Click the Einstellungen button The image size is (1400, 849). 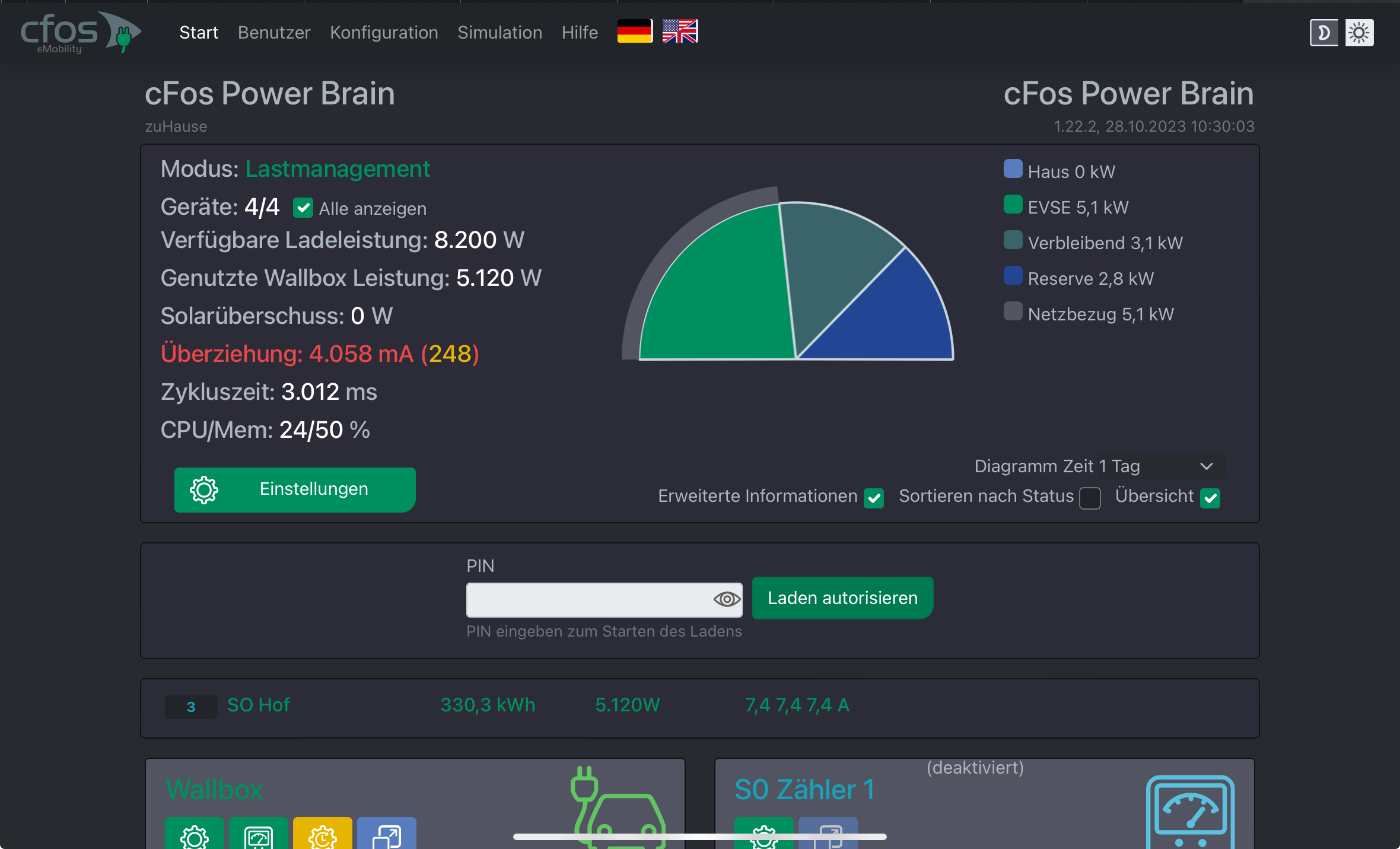click(295, 489)
